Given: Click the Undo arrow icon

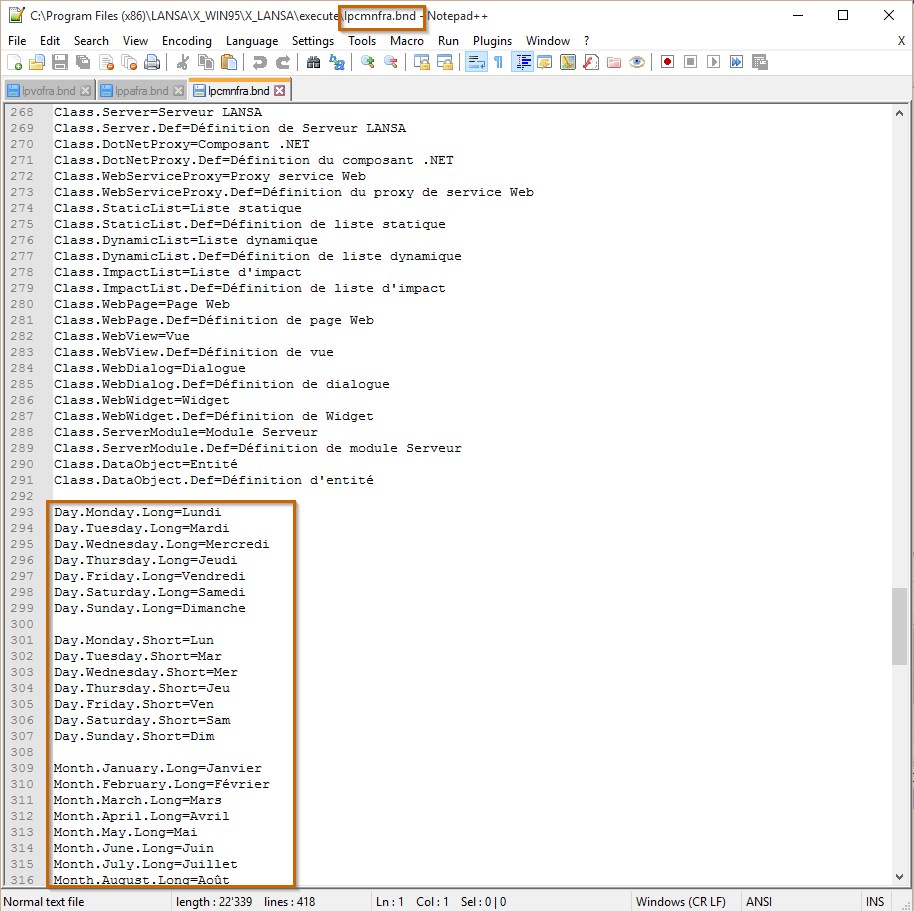Looking at the screenshot, I should pos(260,62).
